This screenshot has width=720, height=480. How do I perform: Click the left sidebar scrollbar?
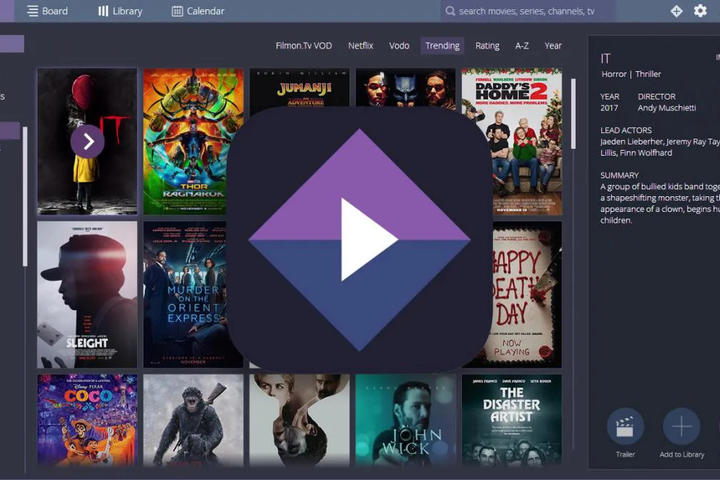[25, 196]
